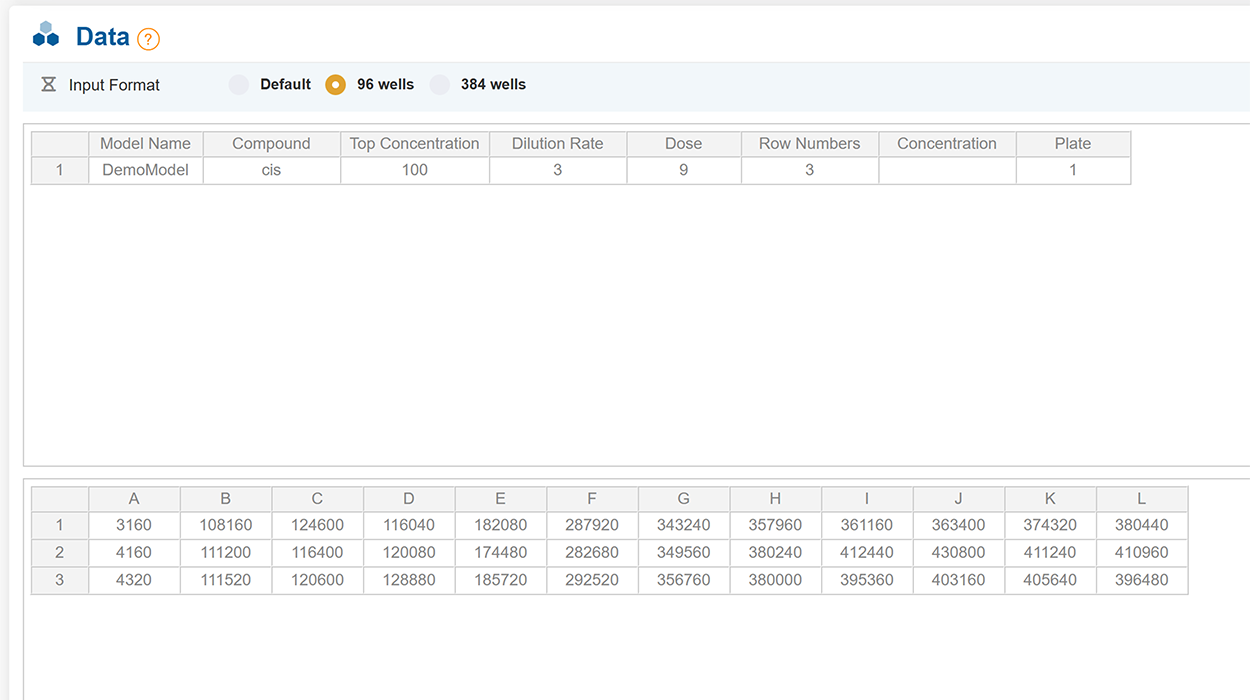Viewport: 1250px width, 700px height.
Task: Select the 96 wells radio button
Action: tap(336, 85)
